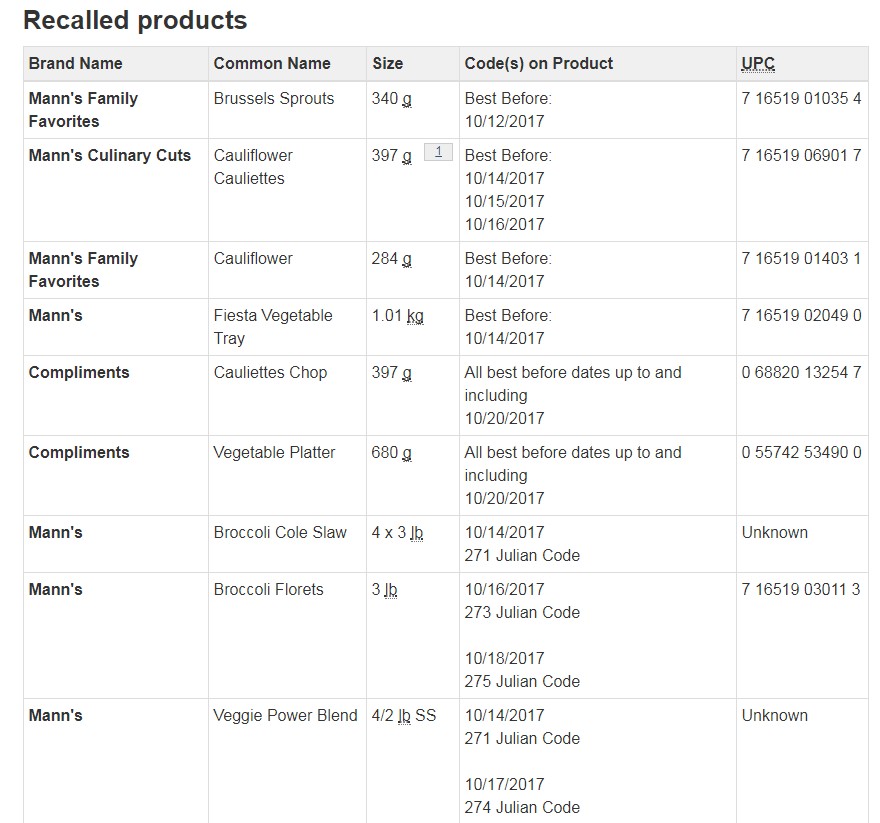The height and width of the screenshot is (823, 880).
Task: Select the 4 x 3 lb size cell
Action: [397, 532]
